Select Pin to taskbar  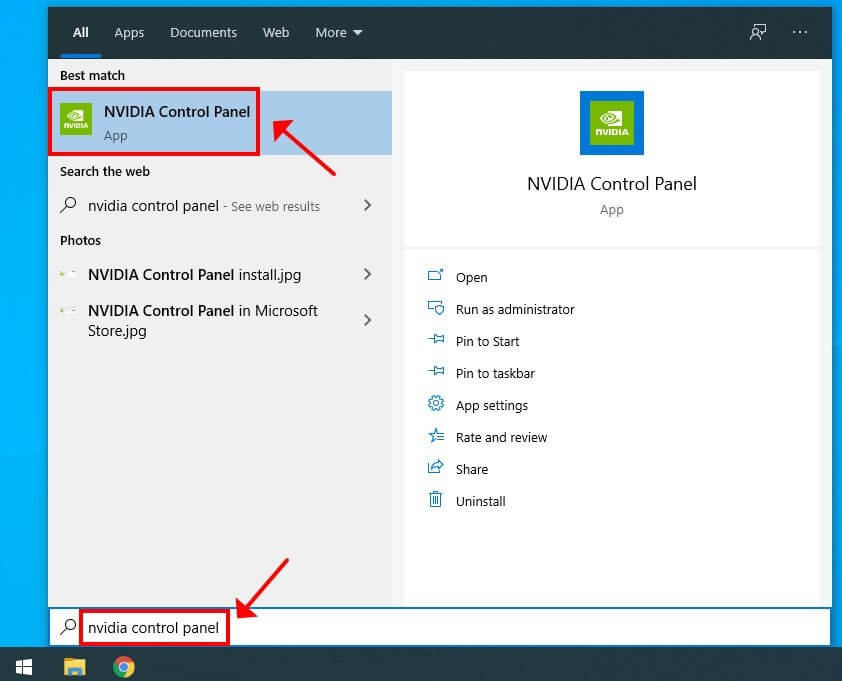pos(495,373)
